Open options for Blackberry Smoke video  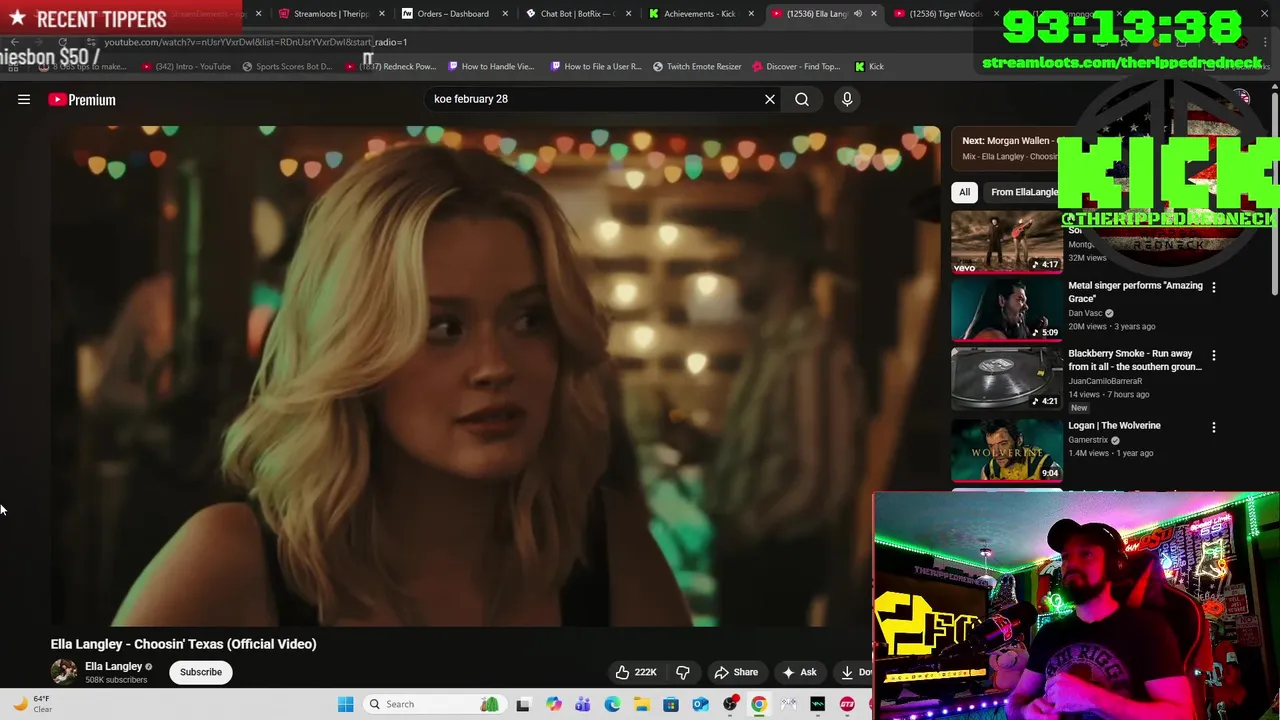point(1214,355)
